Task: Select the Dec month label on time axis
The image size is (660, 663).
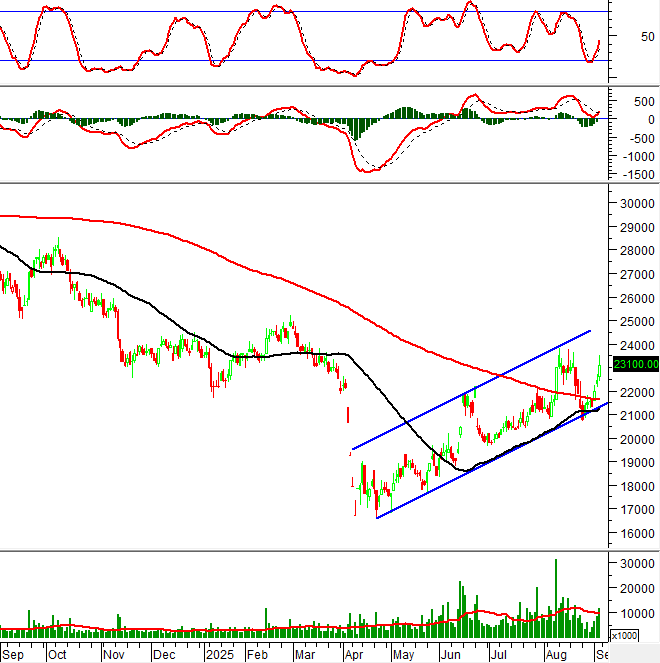Action: [164, 654]
